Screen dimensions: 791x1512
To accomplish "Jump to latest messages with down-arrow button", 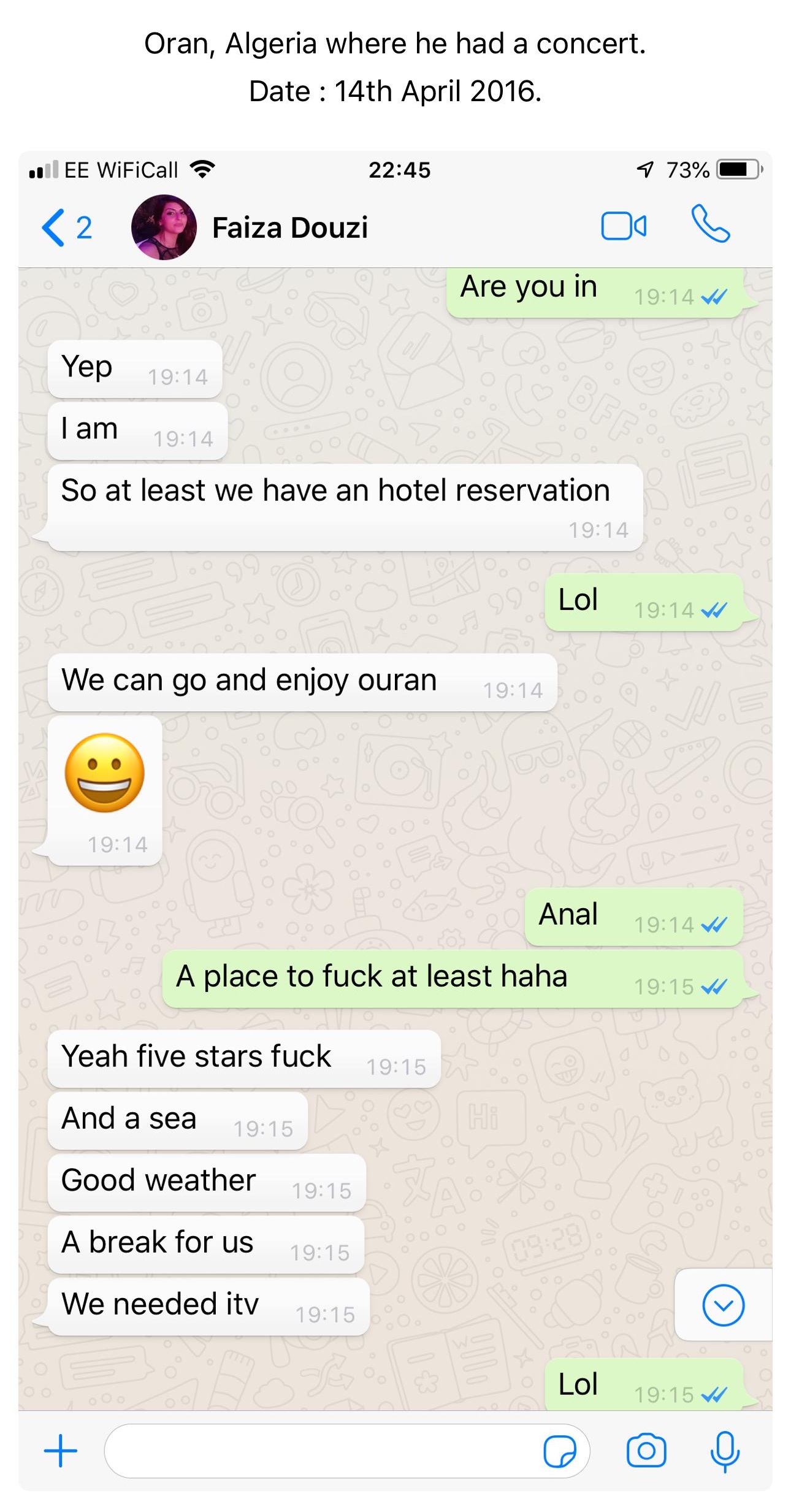I will coord(724,1305).
